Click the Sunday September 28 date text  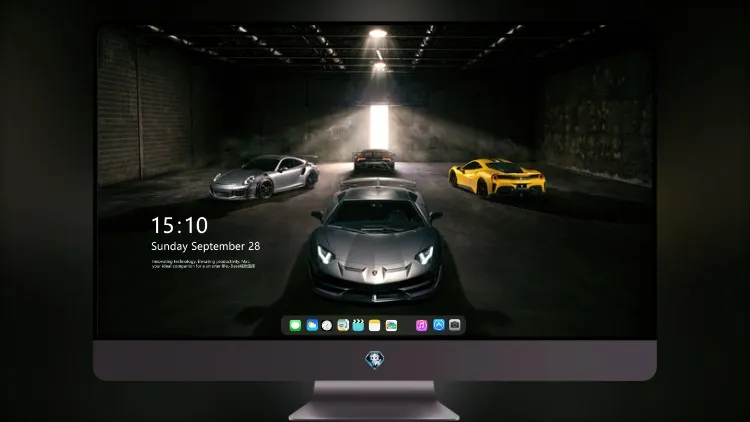[x=206, y=246]
